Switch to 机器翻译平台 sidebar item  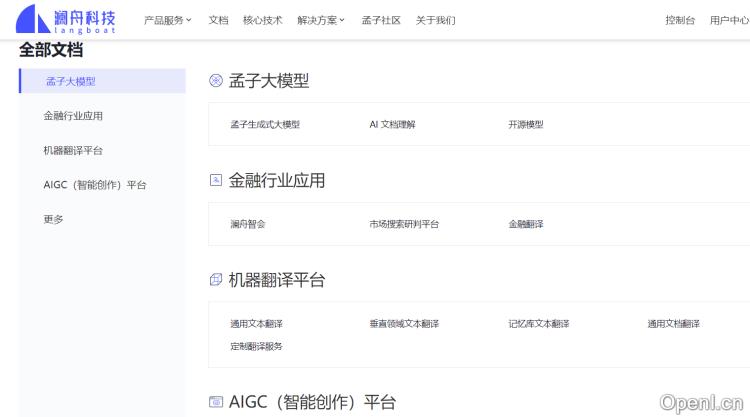(73, 150)
